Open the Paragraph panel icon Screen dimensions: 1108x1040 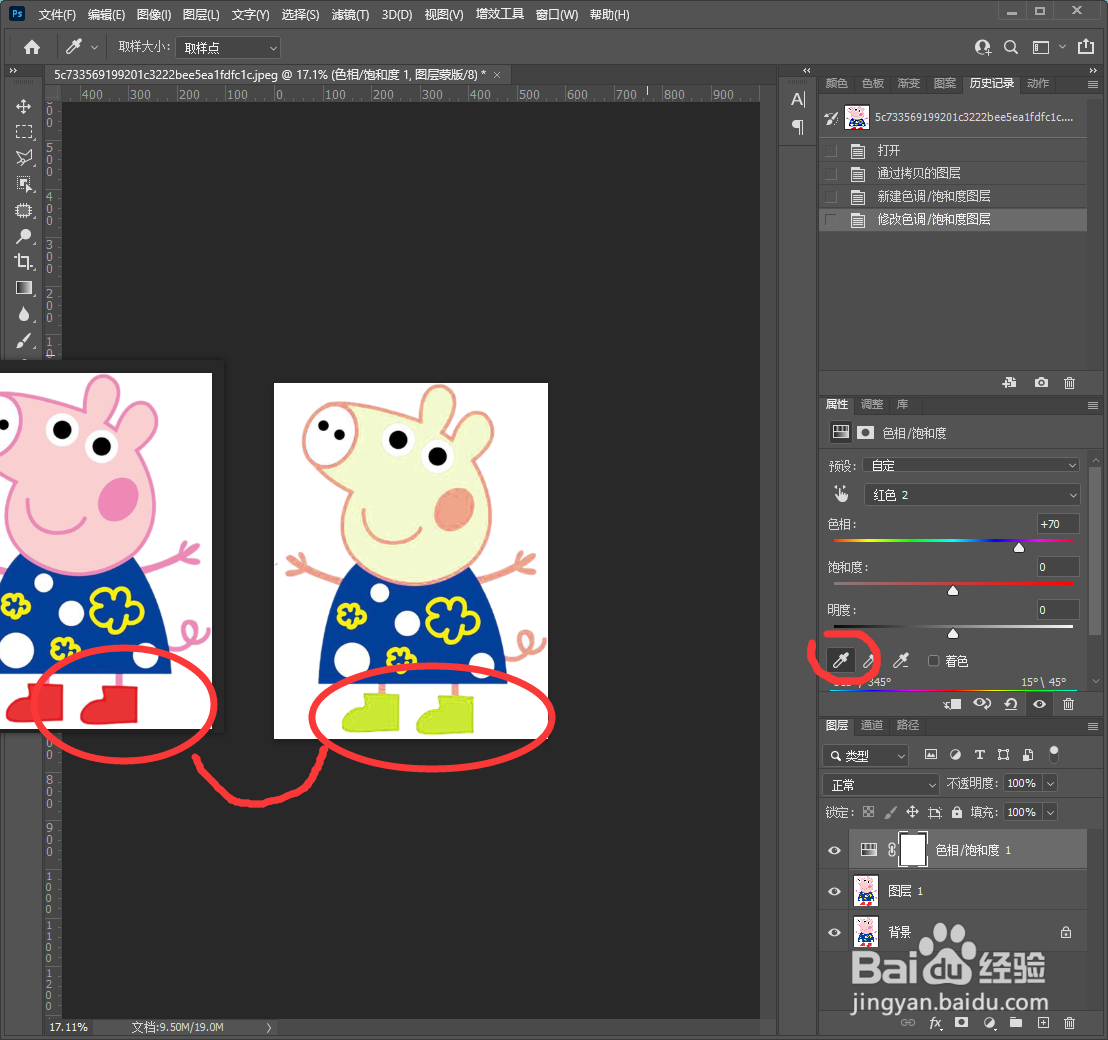point(798,127)
